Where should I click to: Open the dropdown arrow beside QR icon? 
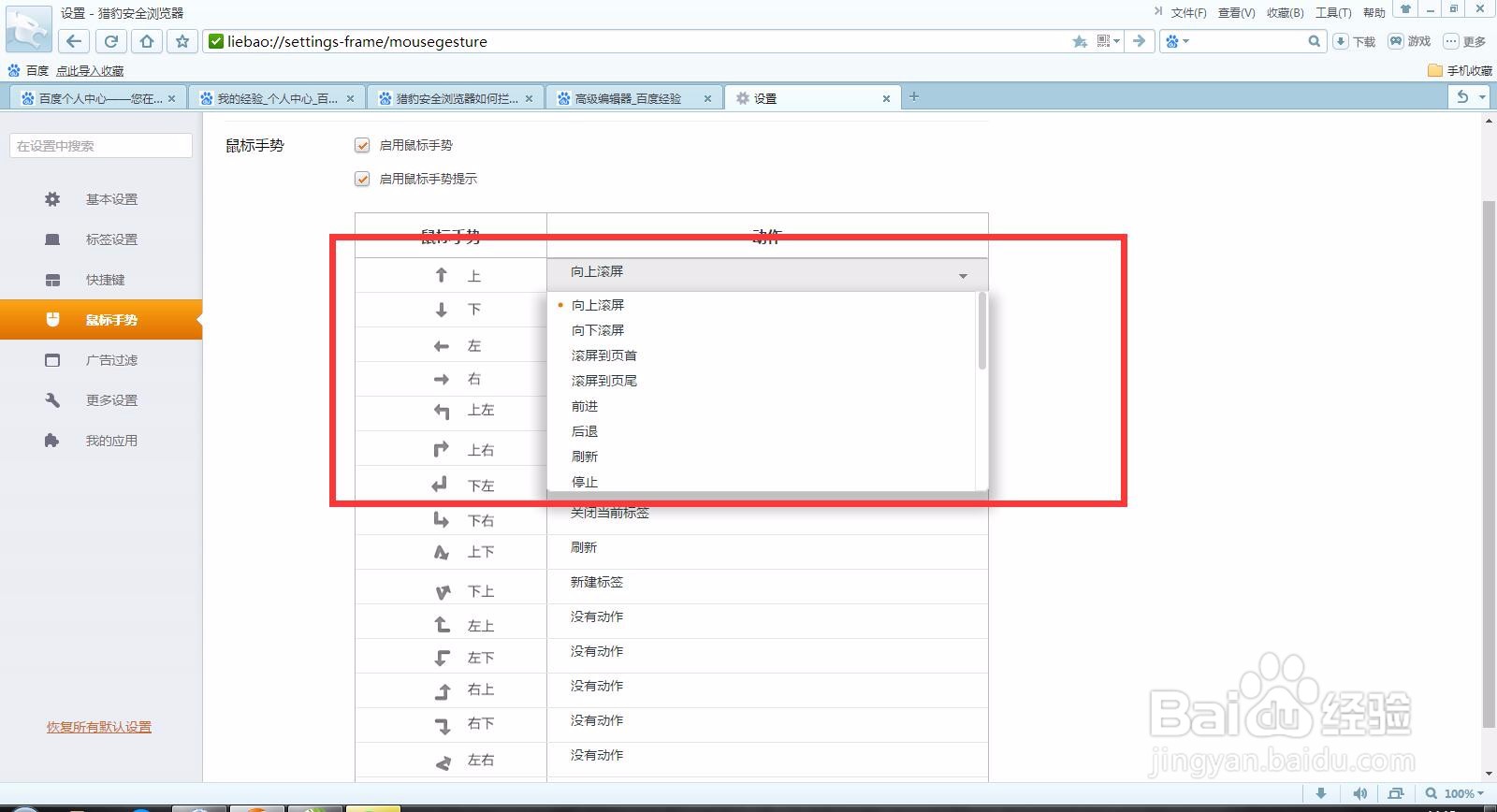coord(1117,41)
